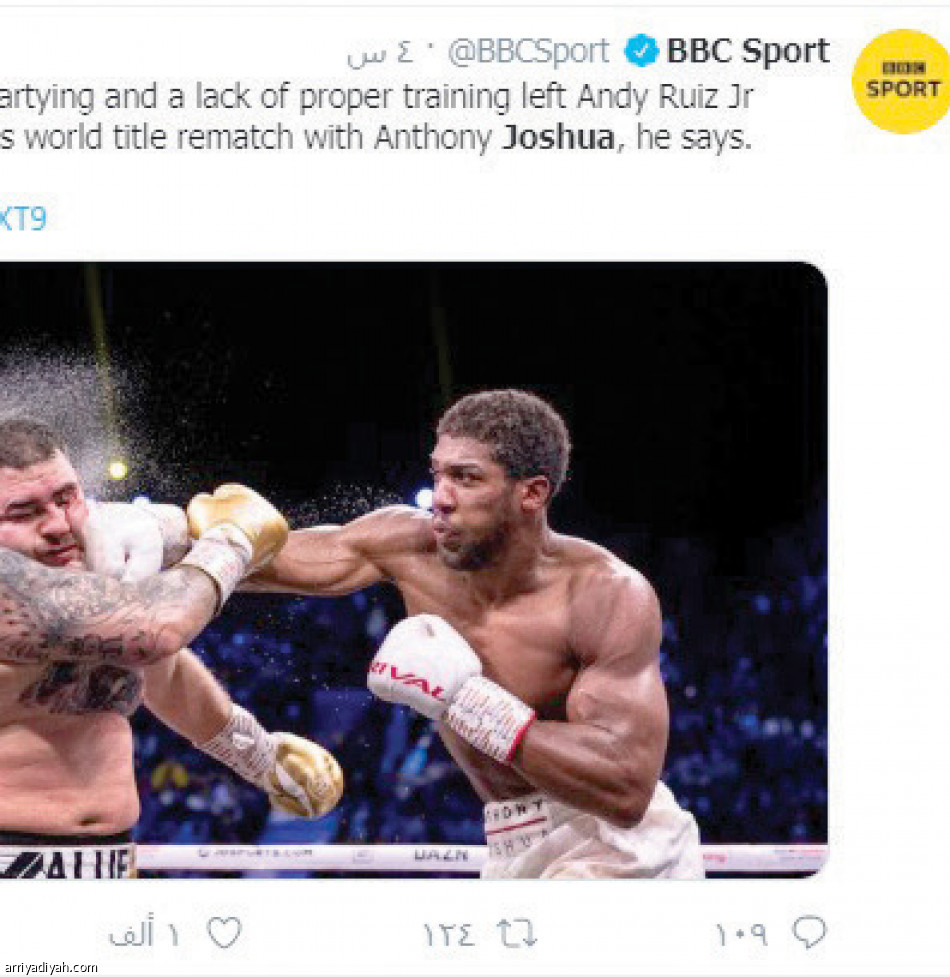Open the BBC Sport display name
The height and width of the screenshot is (977, 950).
pyautogui.click(x=748, y=51)
